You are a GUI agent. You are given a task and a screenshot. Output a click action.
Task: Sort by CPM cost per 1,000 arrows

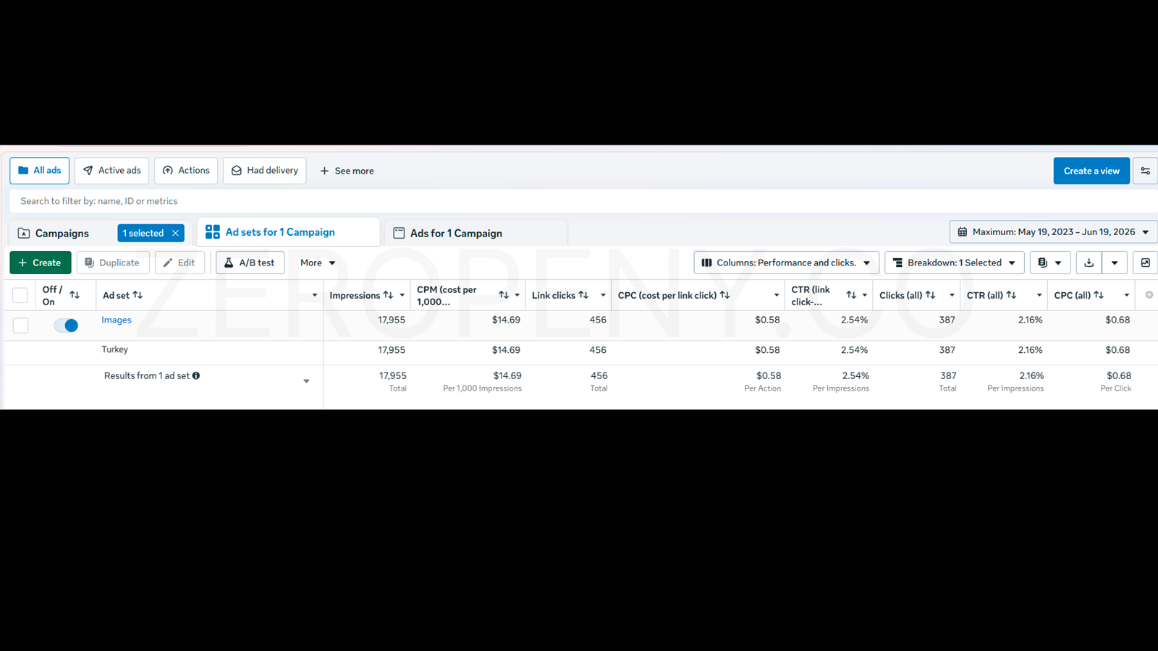tap(504, 296)
